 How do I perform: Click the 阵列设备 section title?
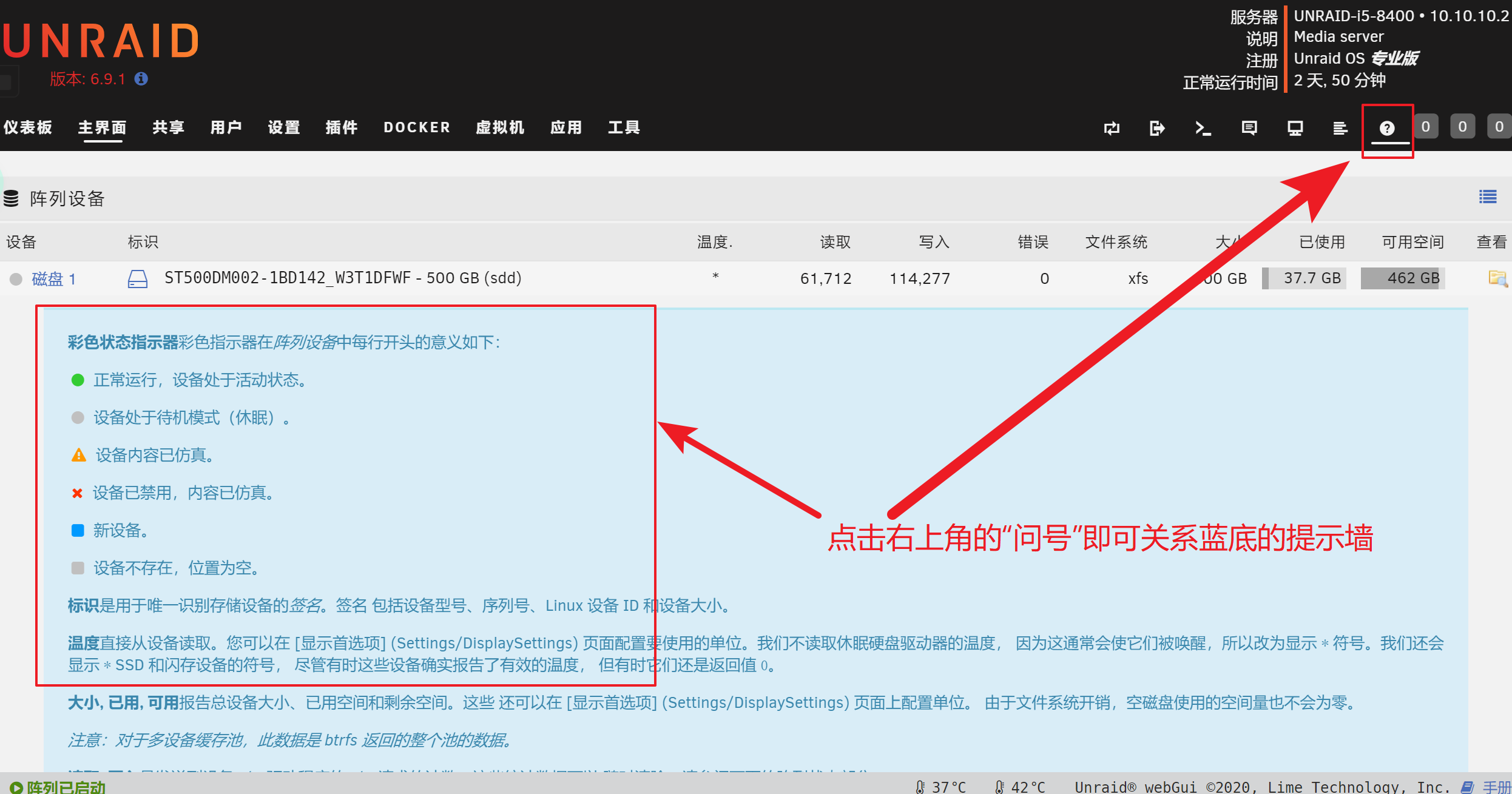(x=67, y=198)
